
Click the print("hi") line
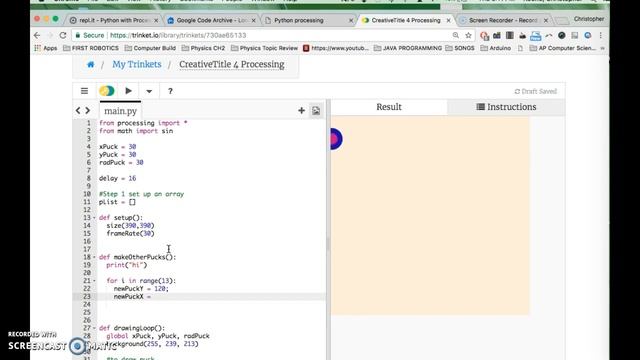127,265
